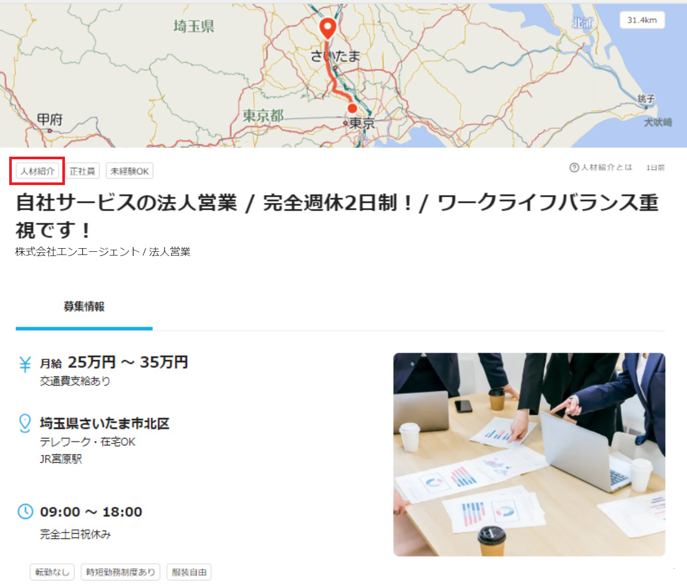Screen dimensions: 687x585
Task: Click the question mark help icon
Action: 574,167
